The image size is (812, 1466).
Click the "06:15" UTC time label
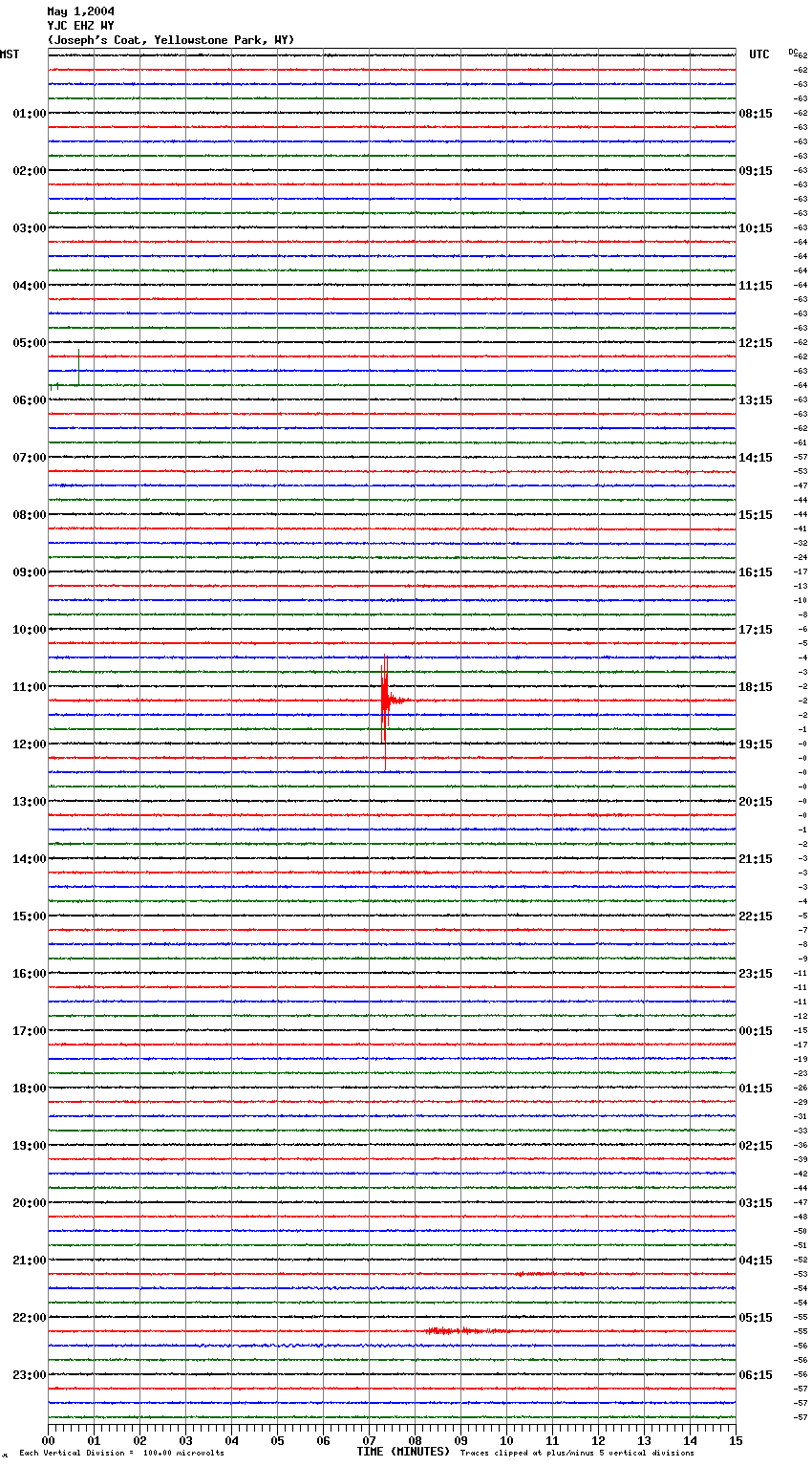point(756,1375)
